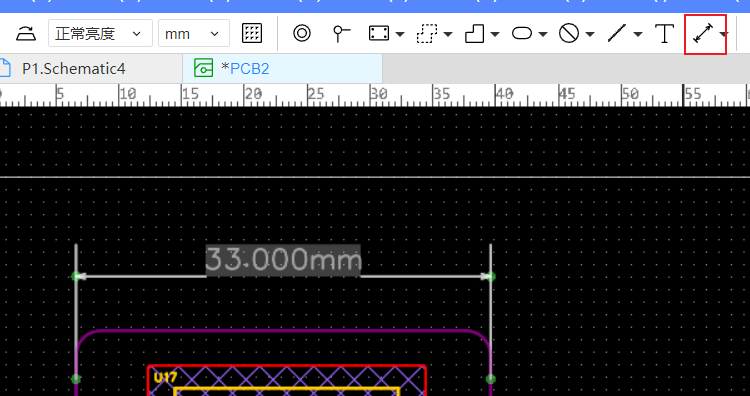Select the via placement tool
This screenshot has width=750, height=396.
click(302, 33)
